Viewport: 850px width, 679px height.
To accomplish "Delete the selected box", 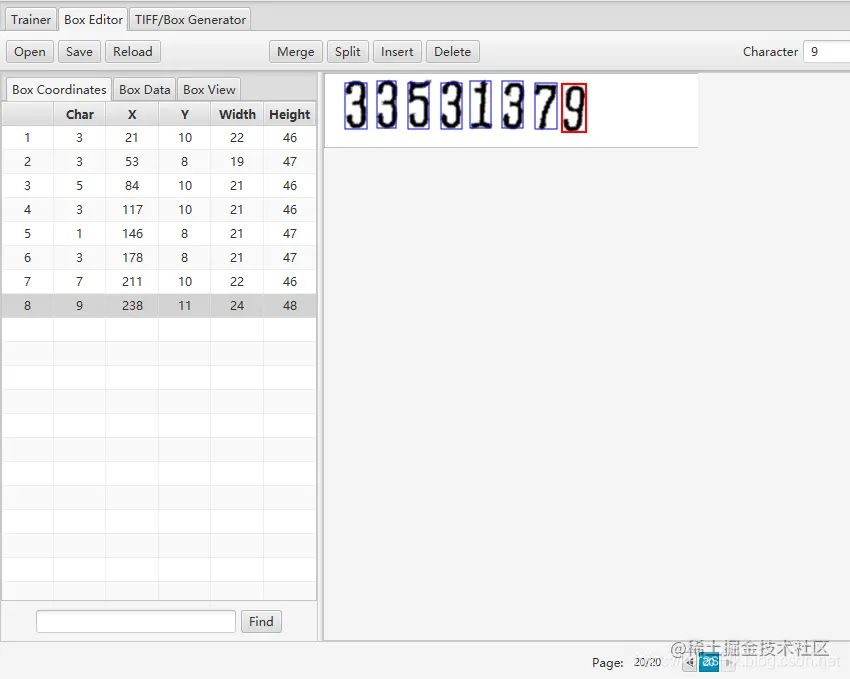I will [453, 51].
